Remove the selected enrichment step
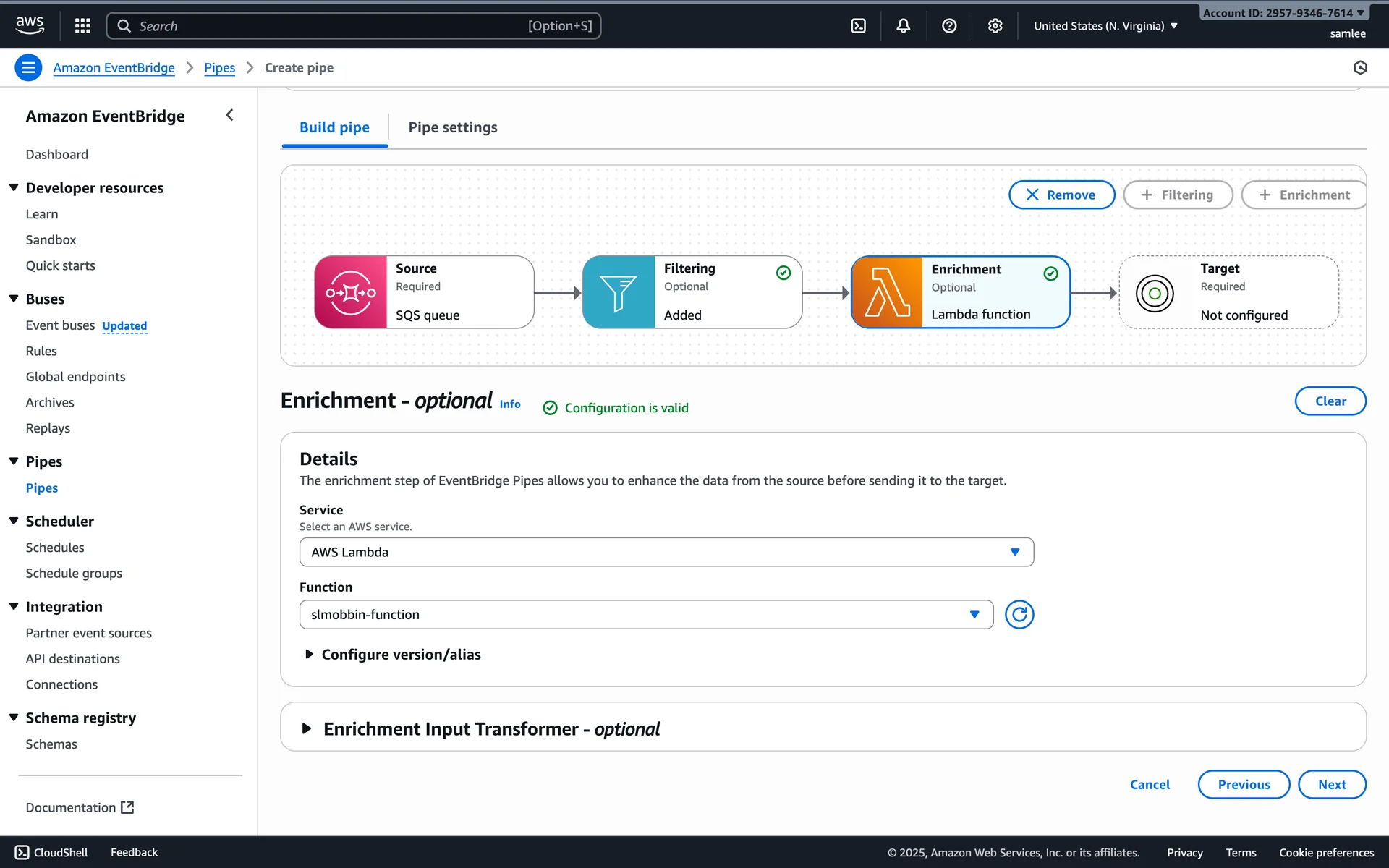Screen dimensions: 1389x868 pyautogui.click(x=1061, y=195)
